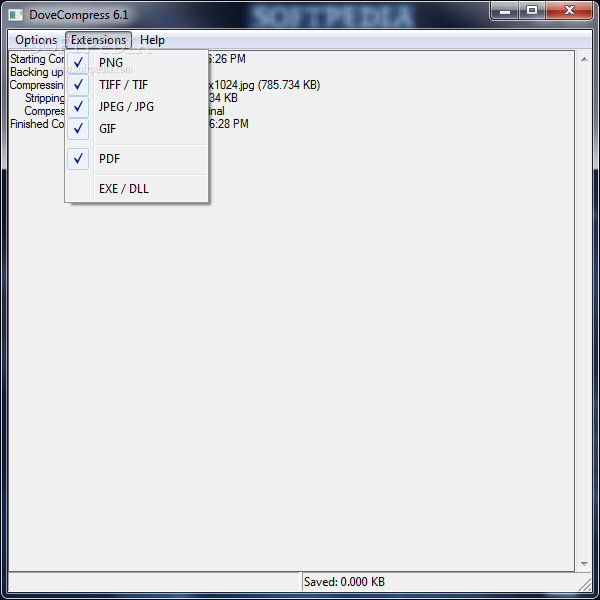Image resolution: width=600 pixels, height=600 pixels.
Task: Click the Saved: 0.000 KB status text
Action: (344, 582)
